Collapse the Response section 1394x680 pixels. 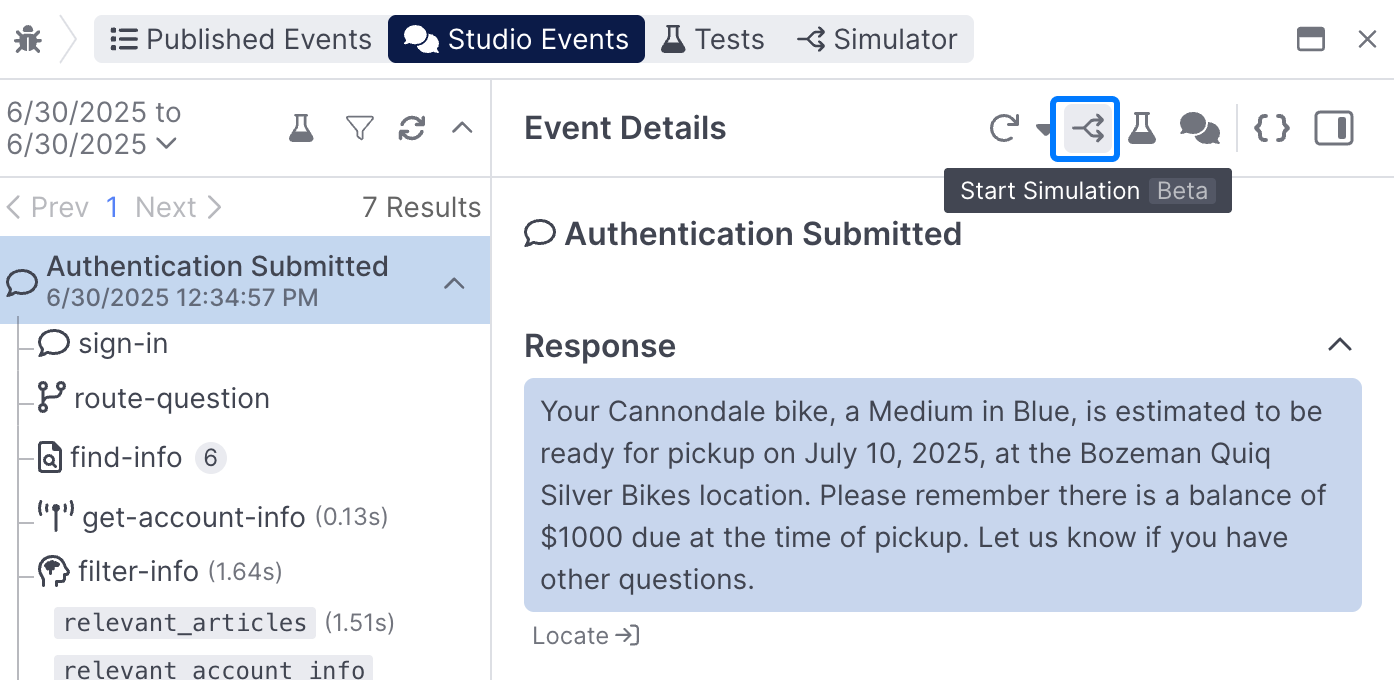click(x=1339, y=345)
